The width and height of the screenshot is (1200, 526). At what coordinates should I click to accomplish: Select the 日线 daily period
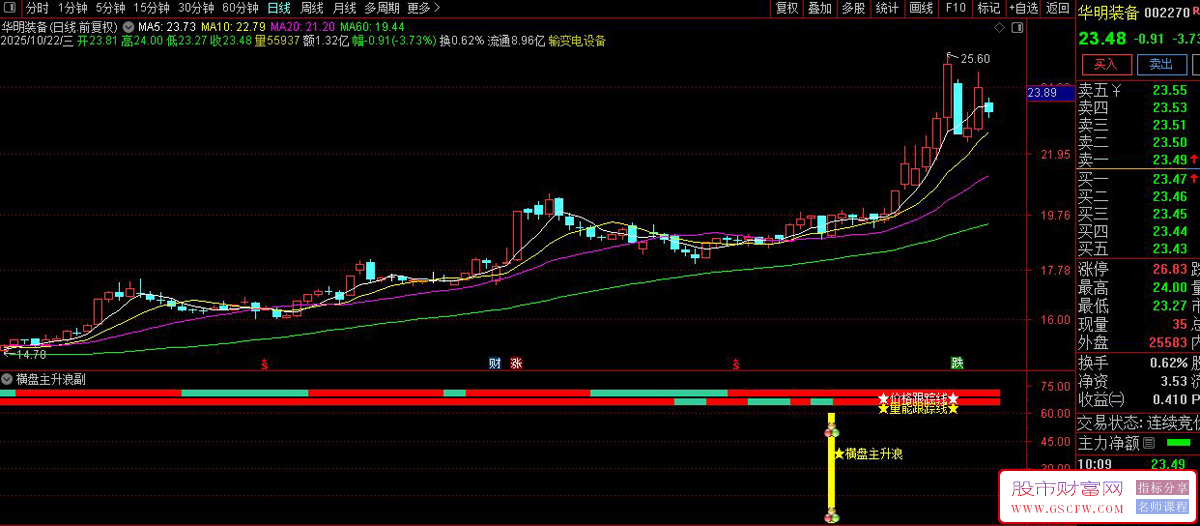click(279, 8)
